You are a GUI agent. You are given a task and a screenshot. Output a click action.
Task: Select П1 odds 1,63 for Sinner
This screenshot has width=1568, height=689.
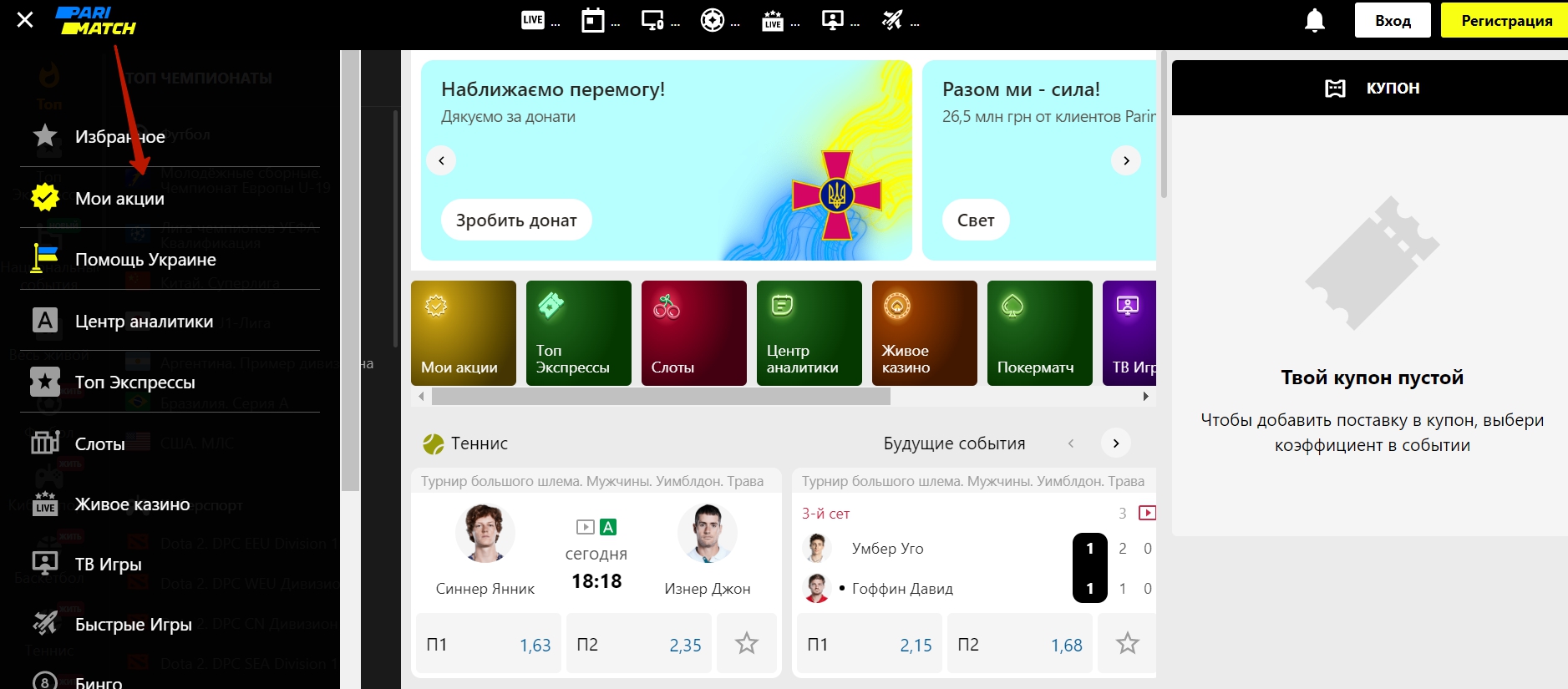[x=489, y=644]
